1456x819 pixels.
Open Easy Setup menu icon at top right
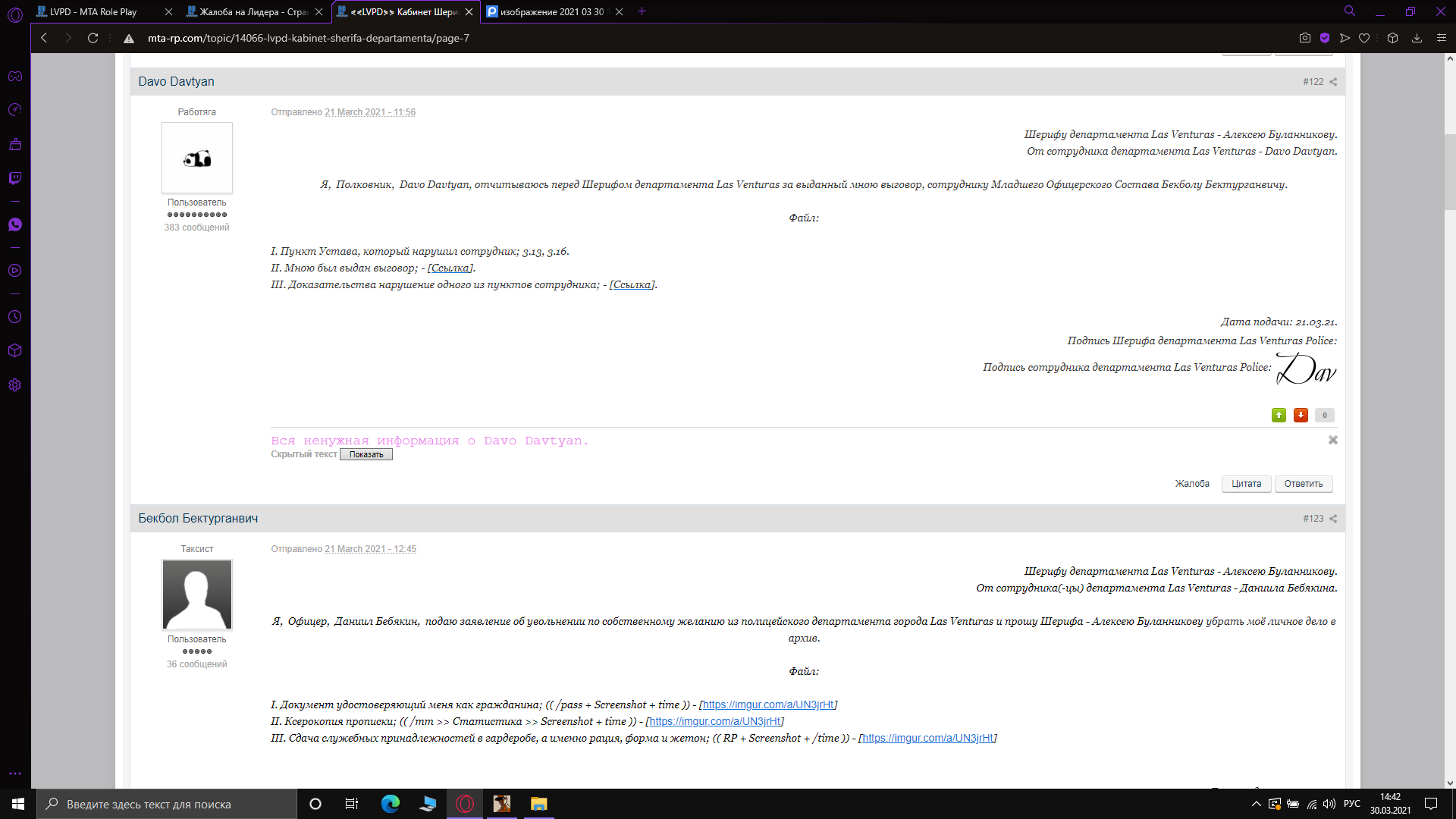point(1442,38)
